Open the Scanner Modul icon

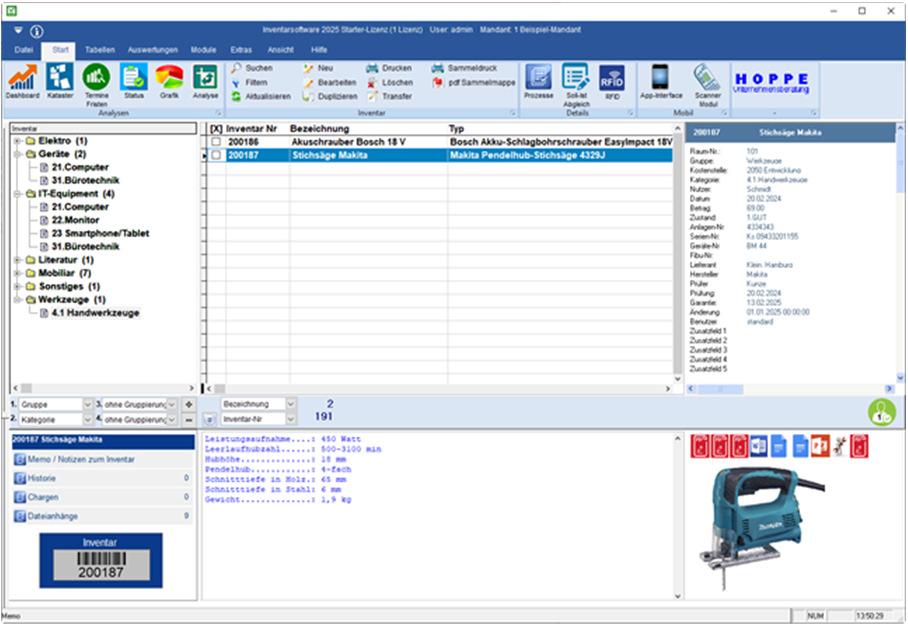(x=708, y=85)
